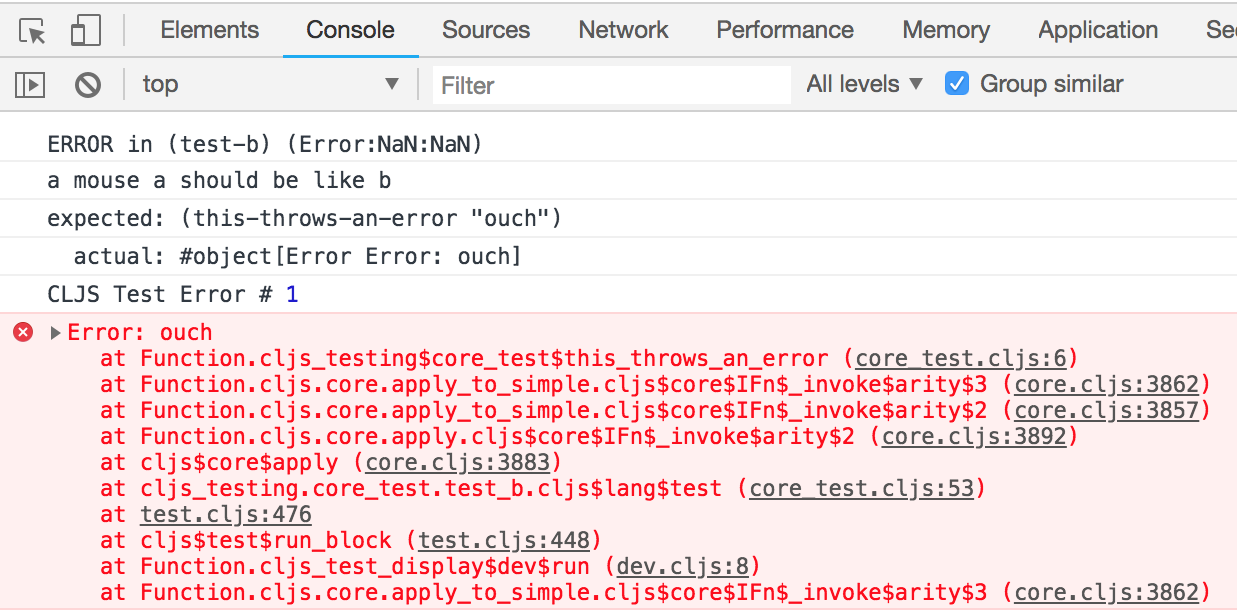The image size is (1237, 614).
Task: Expand the Error: ouch stack trace triangle
Action: pos(56,333)
